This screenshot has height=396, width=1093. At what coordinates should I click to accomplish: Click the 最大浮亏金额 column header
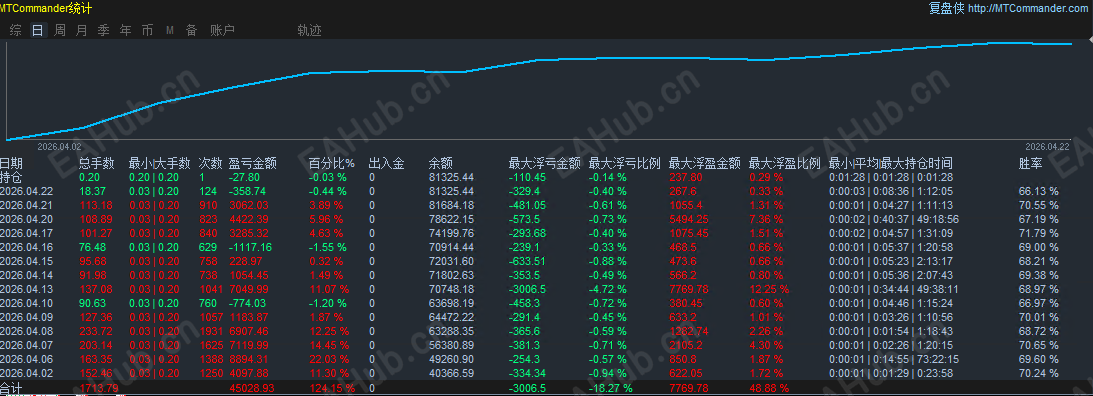[x=545, y=163]
